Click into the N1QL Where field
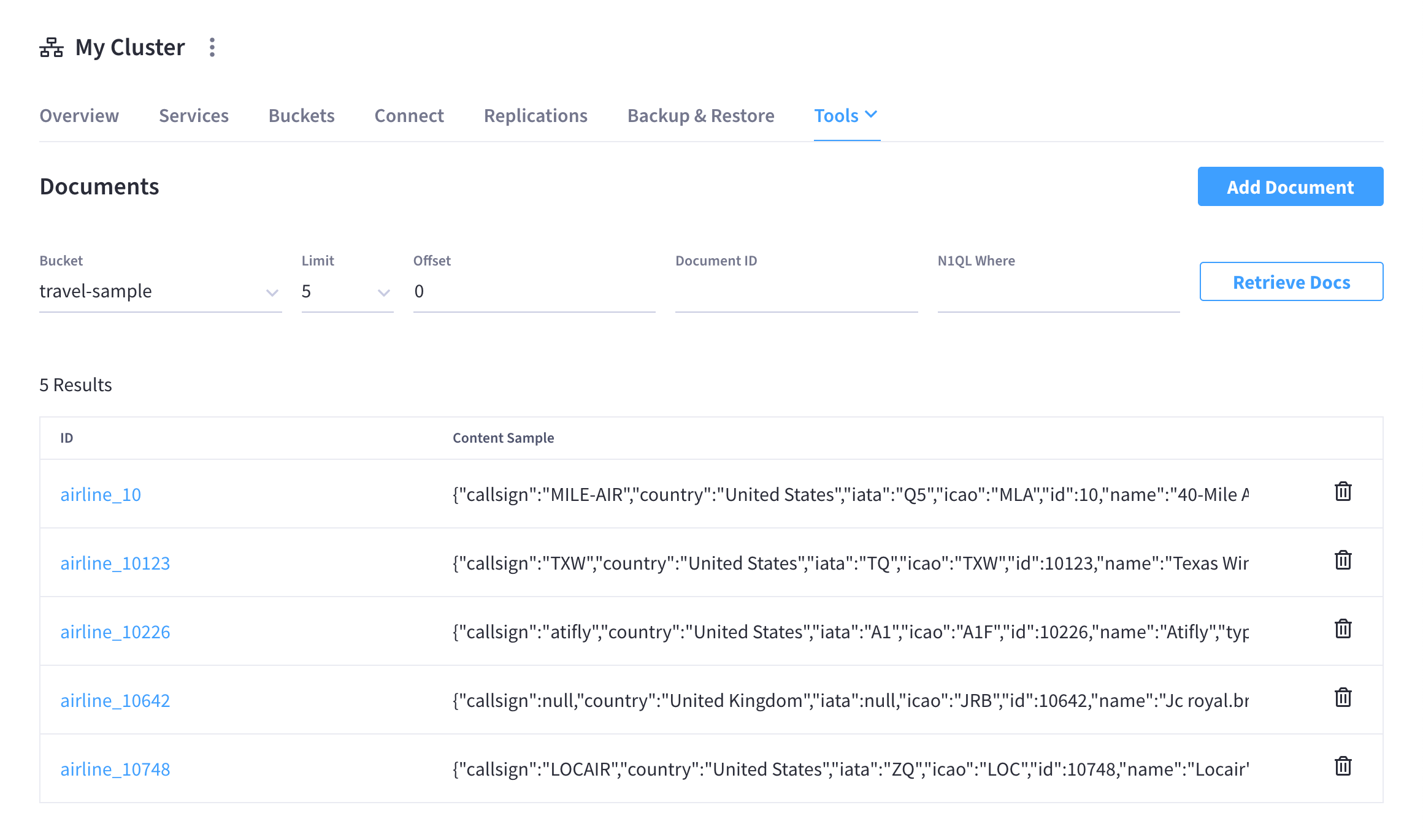Image resolution: width=1423 pixels, height=840 pixels. point(1058,292)
